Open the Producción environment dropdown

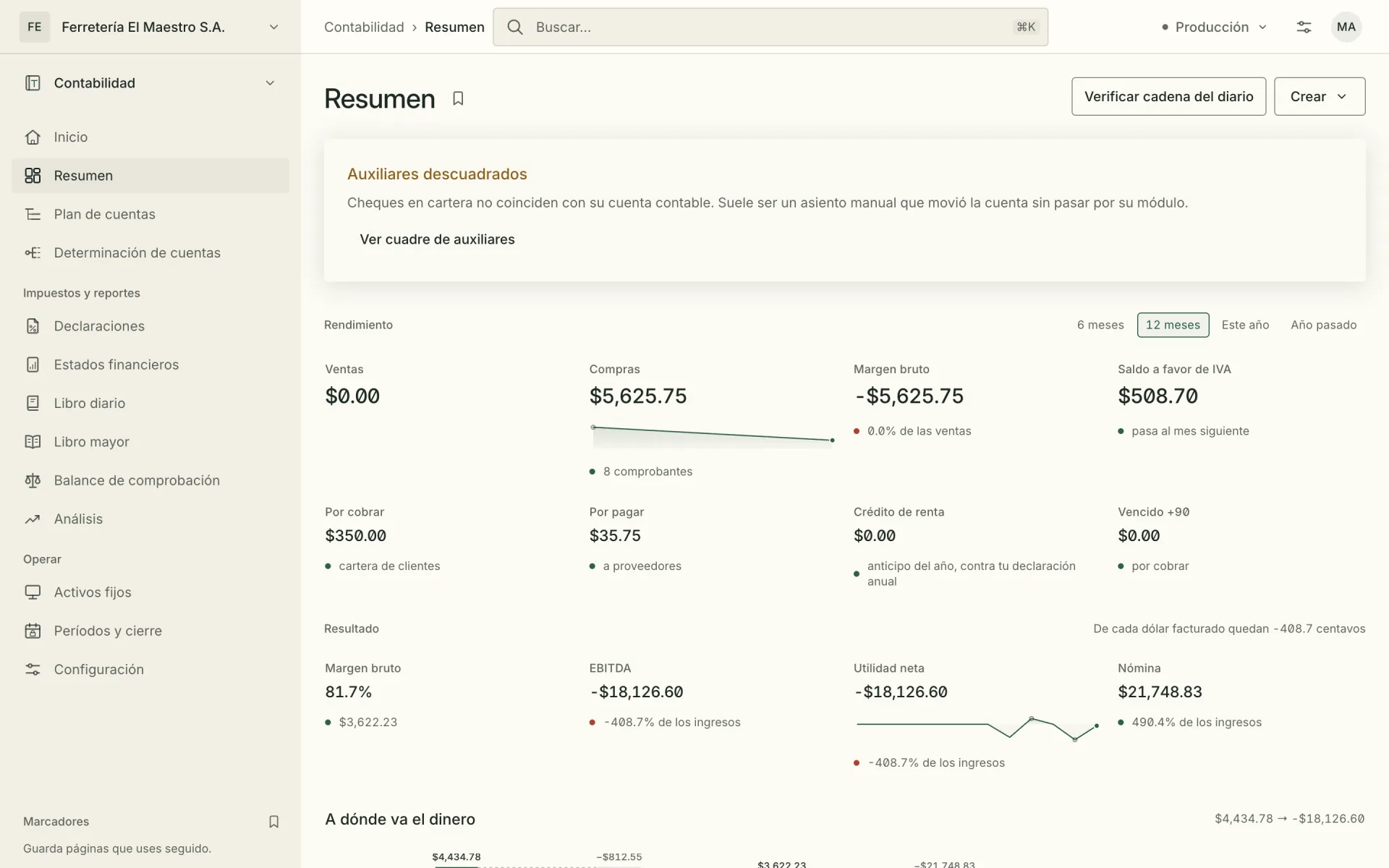point(1215,27)
